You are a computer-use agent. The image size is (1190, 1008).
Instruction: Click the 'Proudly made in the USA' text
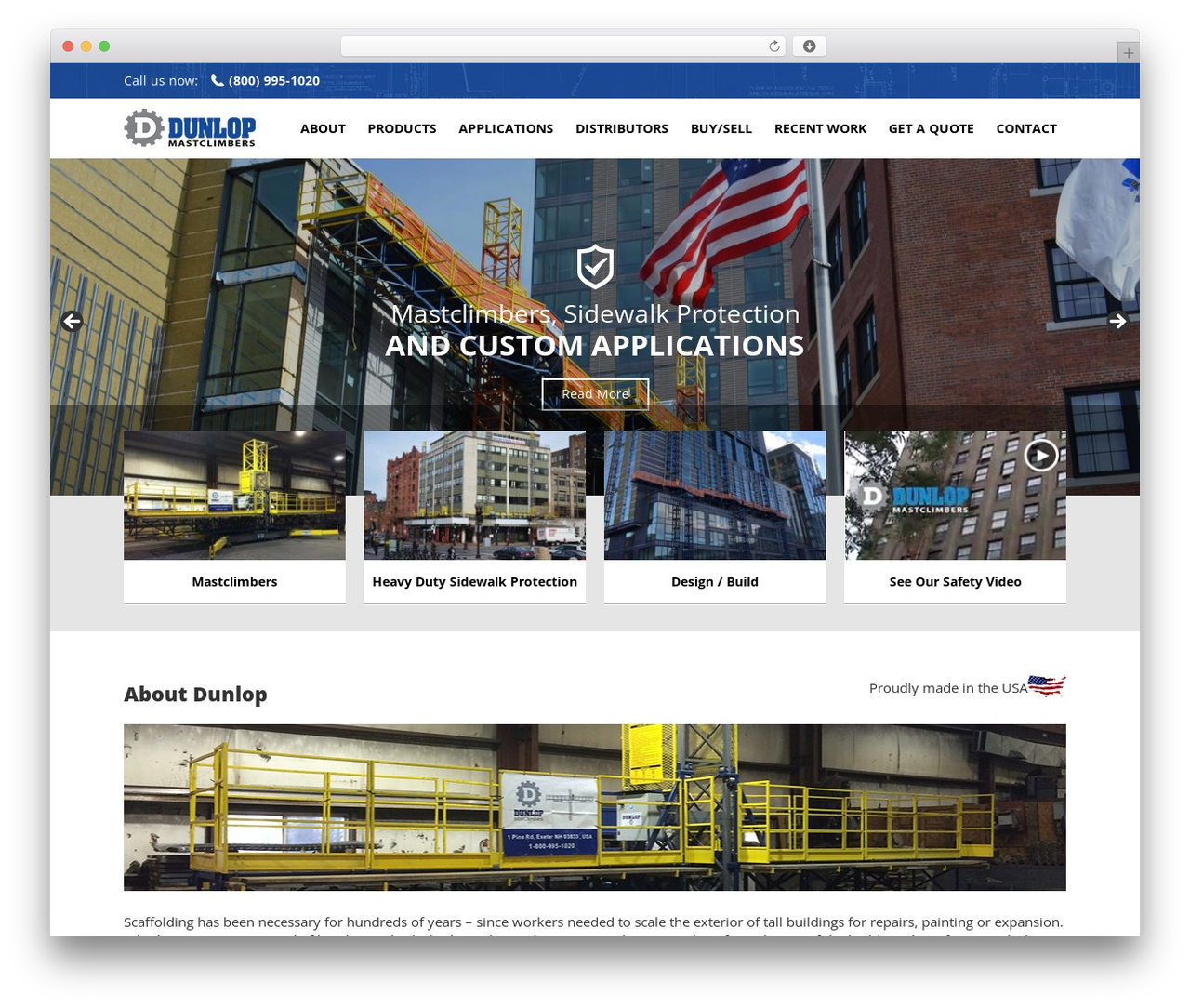(x=948, y=688)
